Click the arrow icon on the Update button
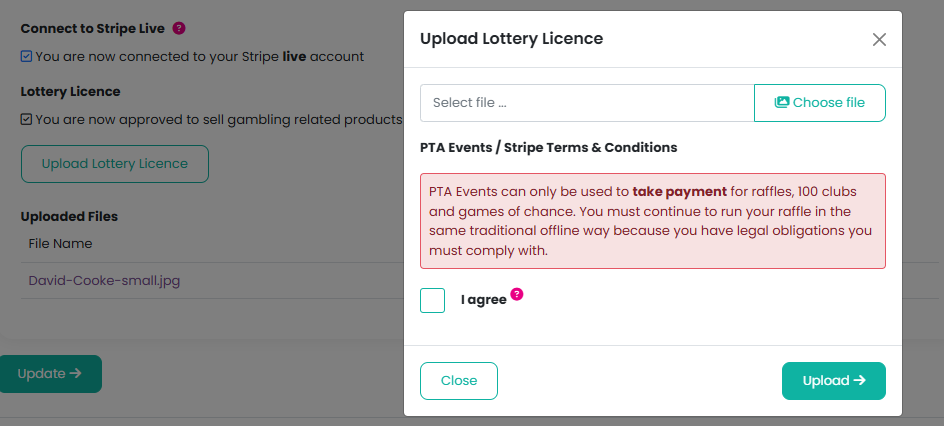 tap(75, 374)
